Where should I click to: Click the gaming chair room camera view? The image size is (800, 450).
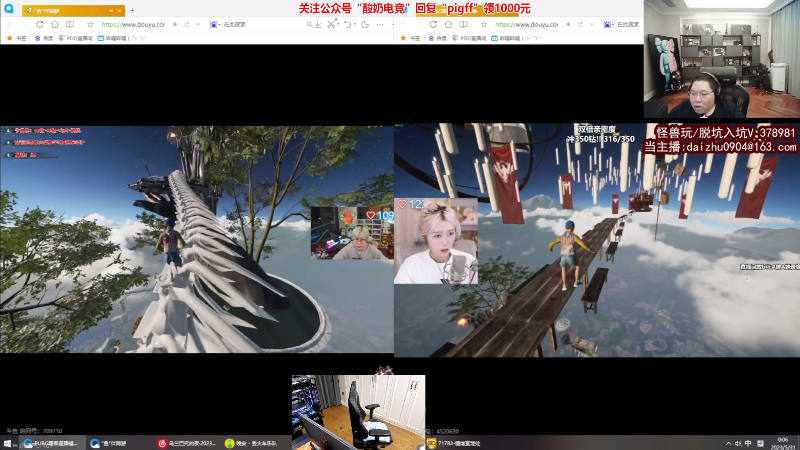pos(358,411)
